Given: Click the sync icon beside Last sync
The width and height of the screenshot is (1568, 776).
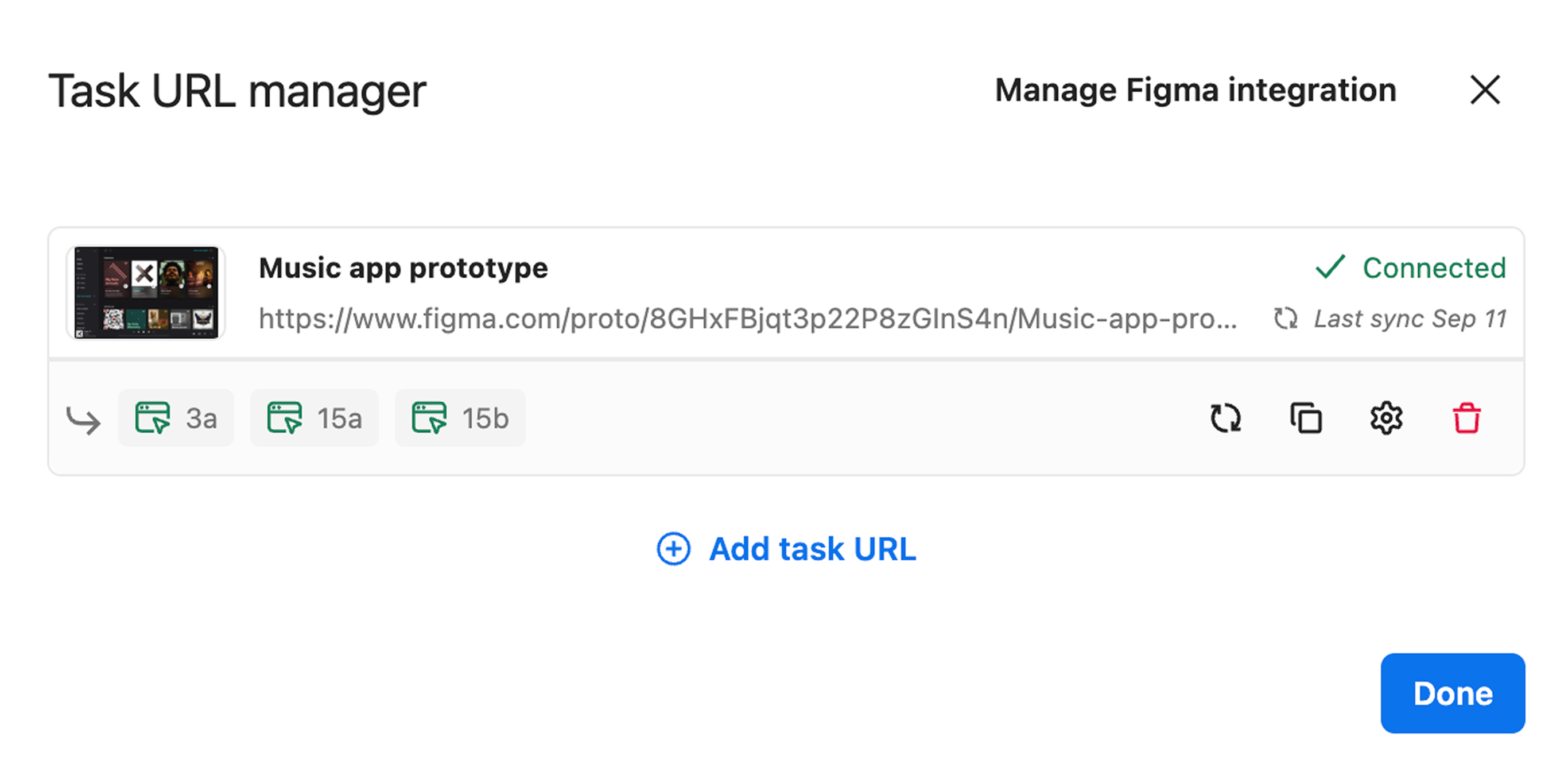Looking at the screenshot, I should pyautogui.click(x=1286, y=319).
